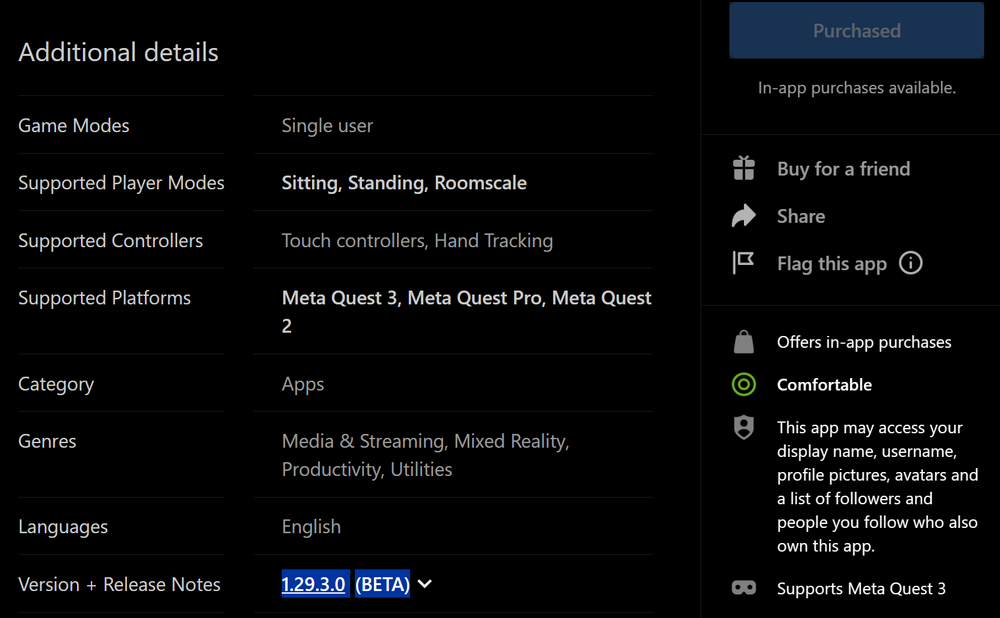Open the Flag this app info icon
This screenshot has height=618, width=1000.
(911, 263)
